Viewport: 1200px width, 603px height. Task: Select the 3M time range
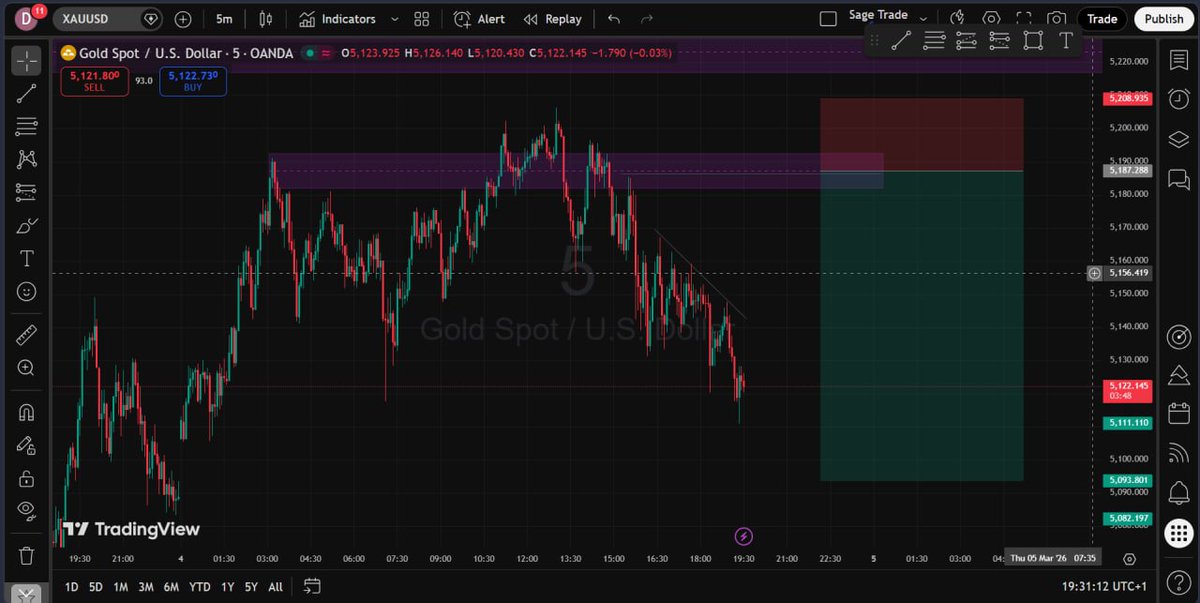point(146,587)
